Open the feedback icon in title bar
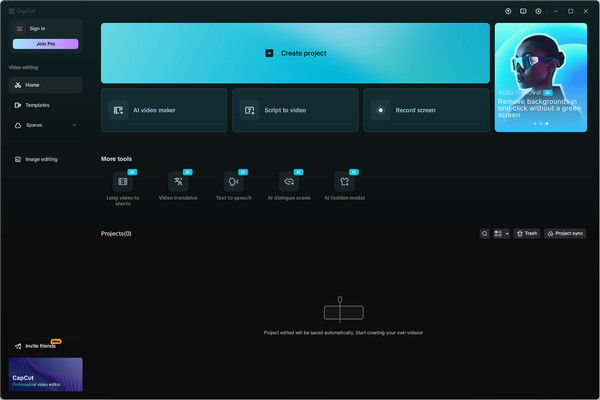This screenshot has width=600, height=400. pyautogui.click(x=523, y=11)
